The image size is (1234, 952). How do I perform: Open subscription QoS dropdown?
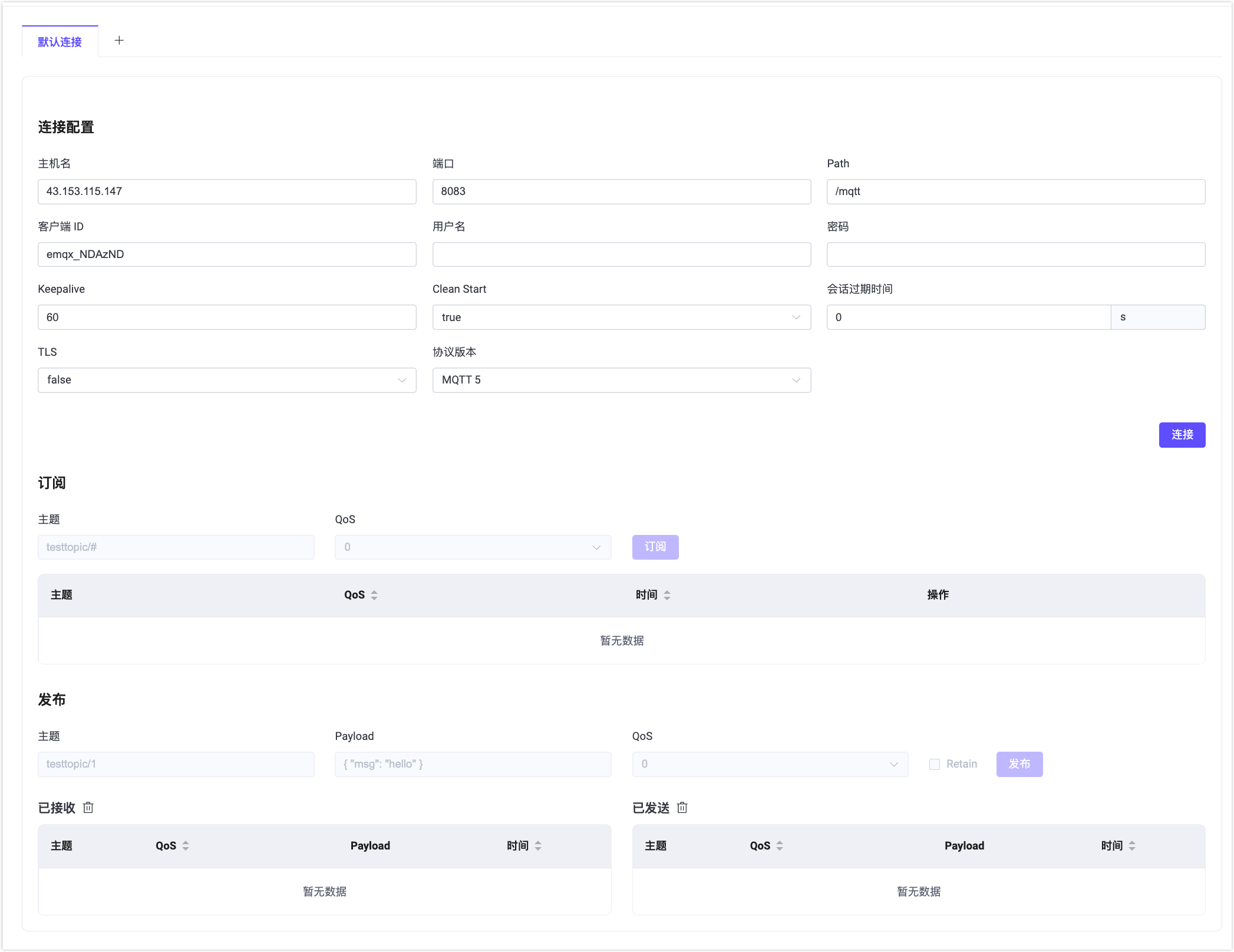pyautogui.click(x=473, y=547)
